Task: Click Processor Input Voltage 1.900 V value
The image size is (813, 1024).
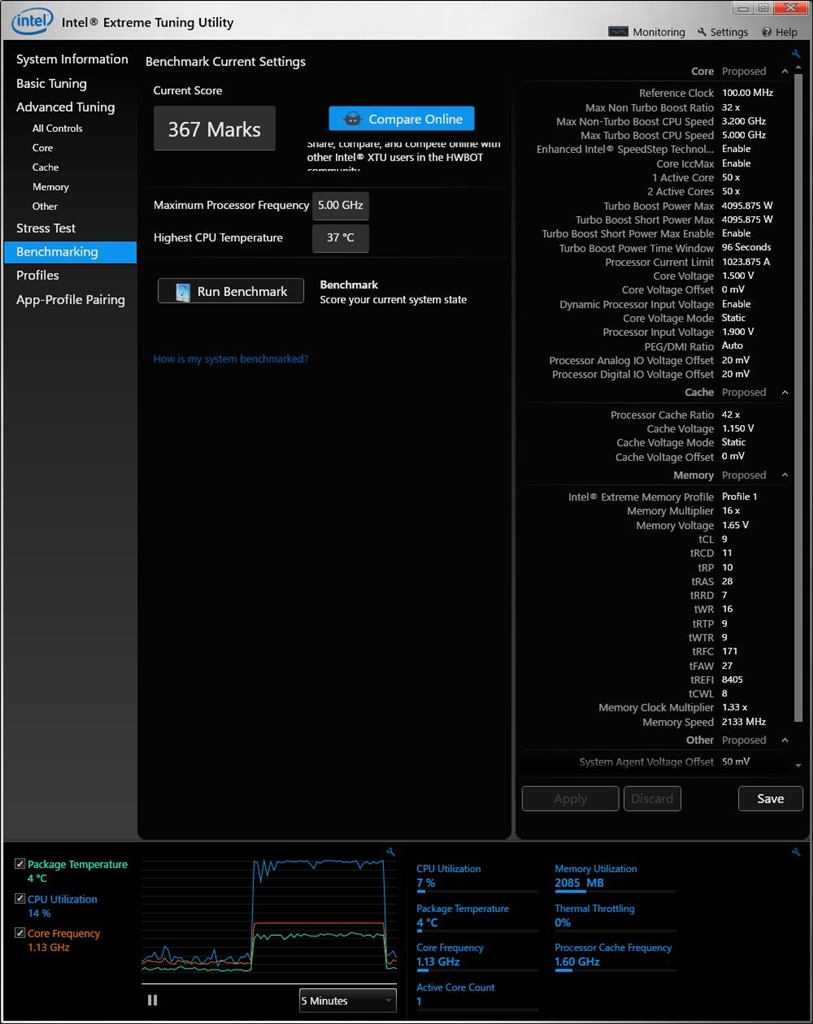Action: pyautogui.click(x=738, y=332)
